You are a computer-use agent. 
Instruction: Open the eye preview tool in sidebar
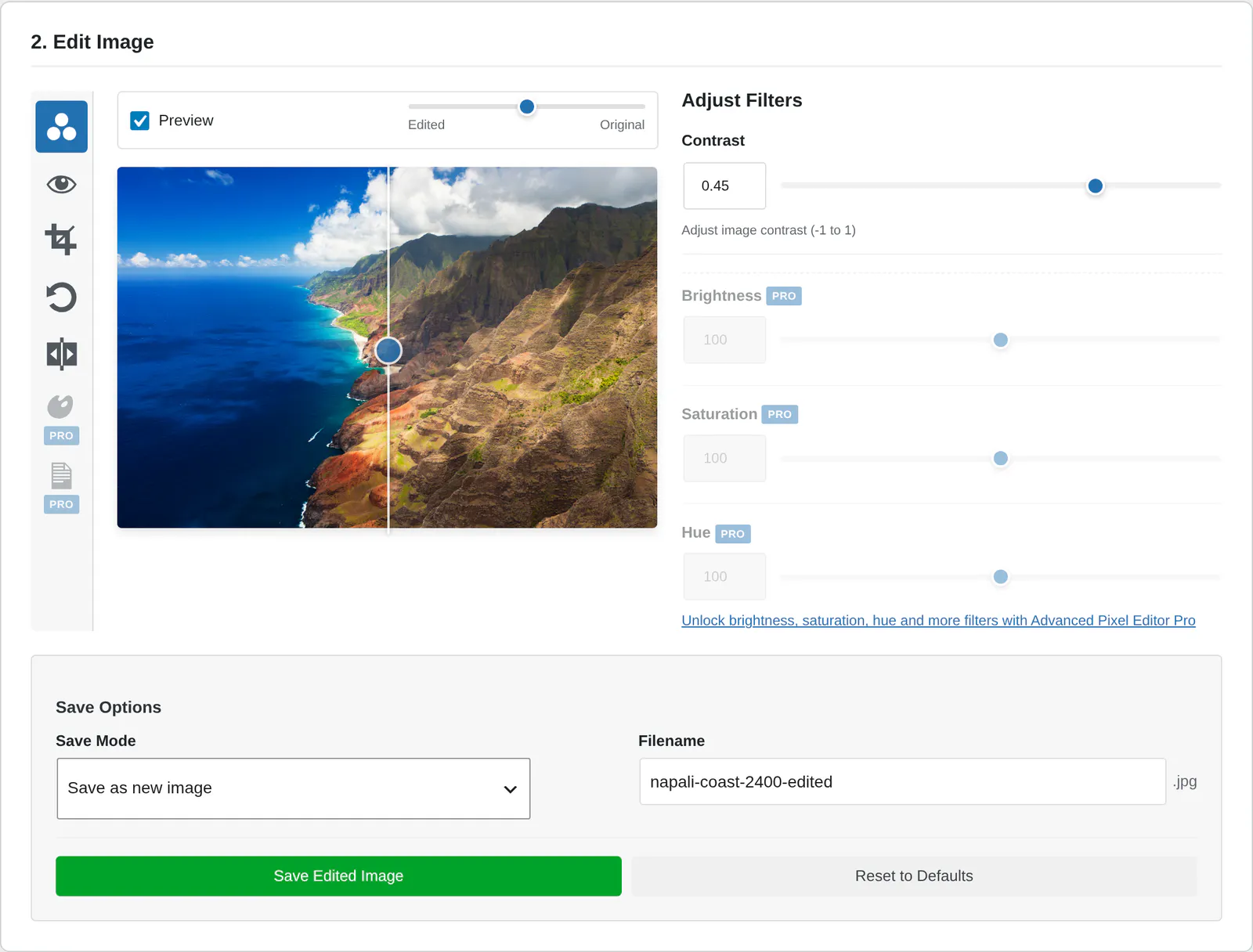click(x=61, y=185)
